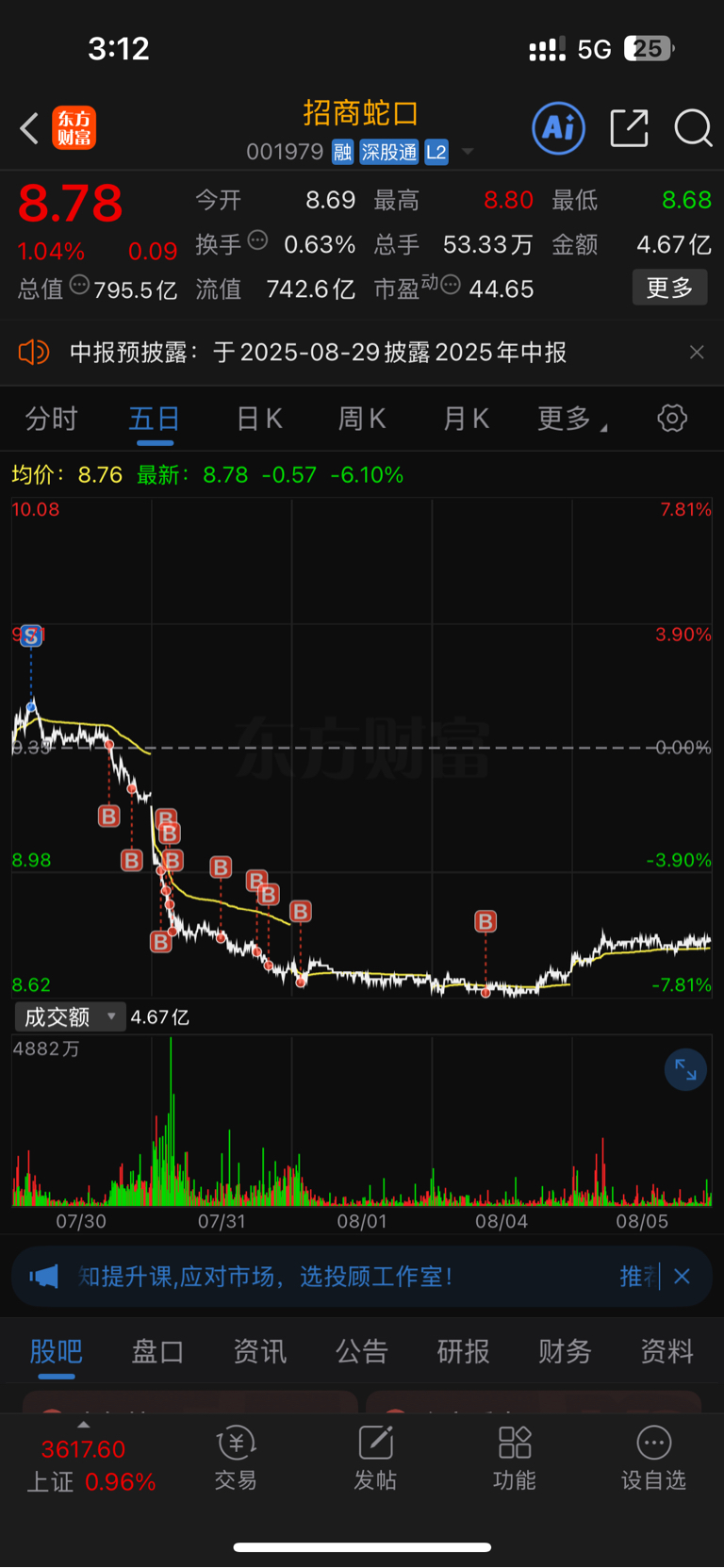Tap the 最低 8.68 value
The image size is (724, 1568).
pos(686,200)
